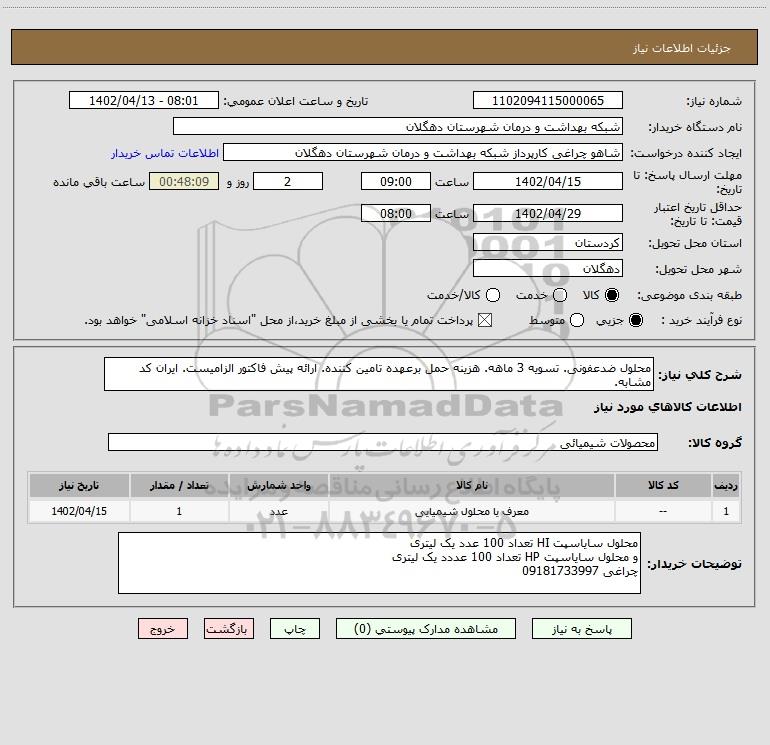Select the کالا/خدمت radio button

(x=493, y=295)
